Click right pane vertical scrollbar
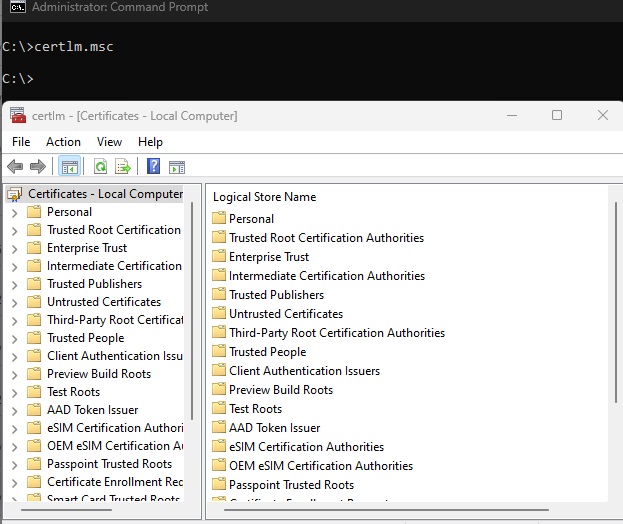Viewport: 623px width, 524px height. coord(615,303)
